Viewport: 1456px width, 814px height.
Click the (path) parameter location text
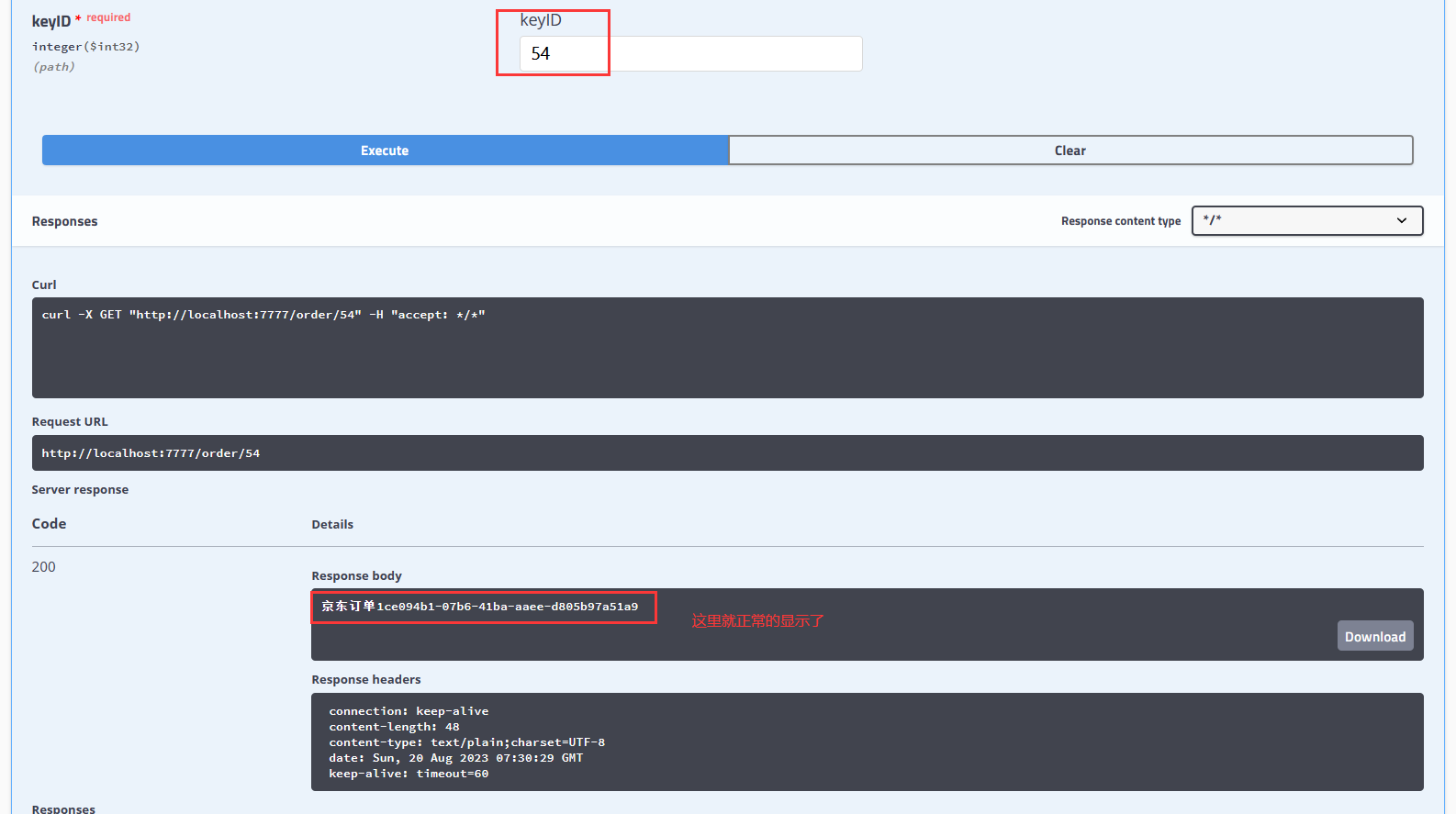(x=53, y=67)
